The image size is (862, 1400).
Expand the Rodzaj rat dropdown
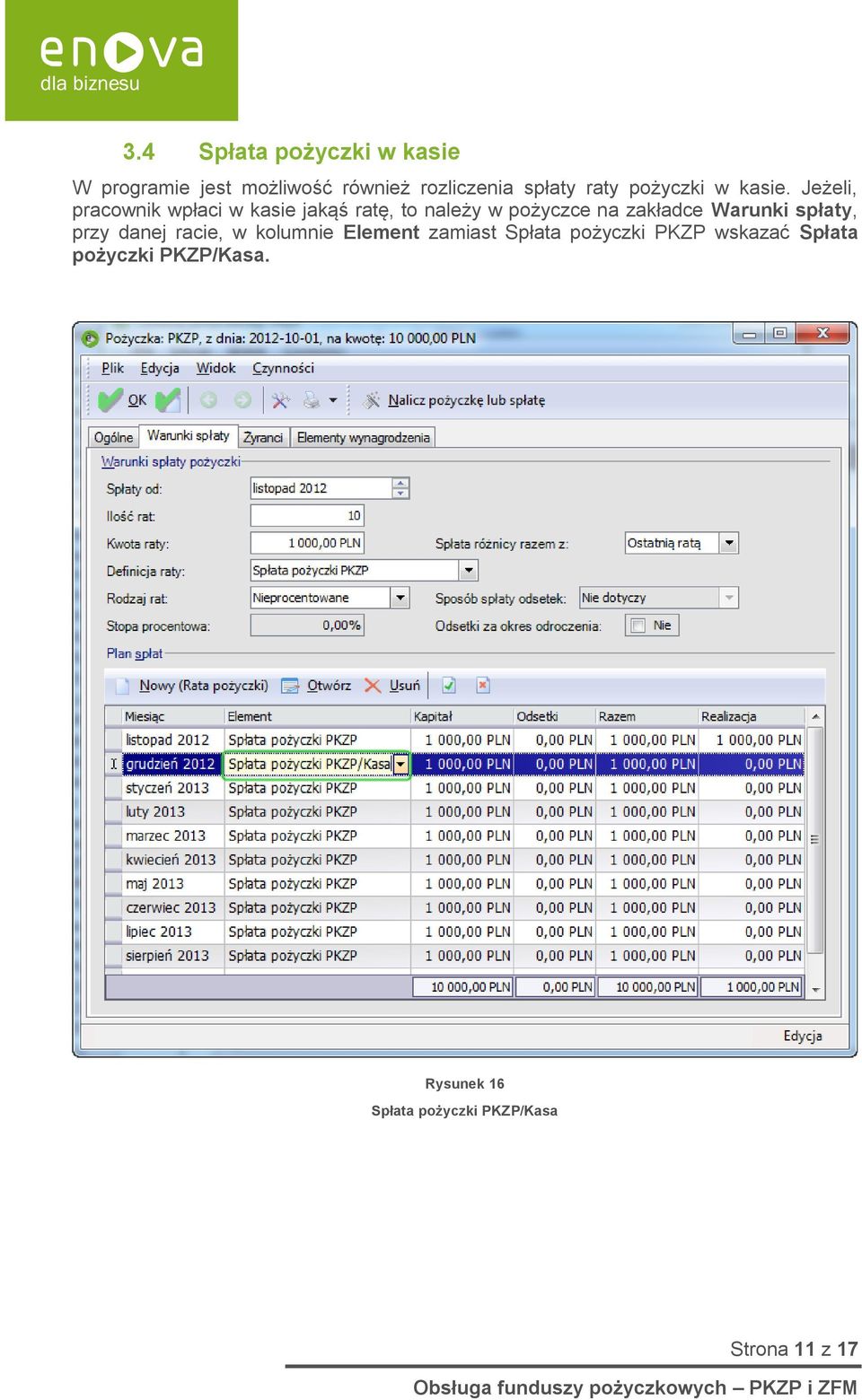400,598
